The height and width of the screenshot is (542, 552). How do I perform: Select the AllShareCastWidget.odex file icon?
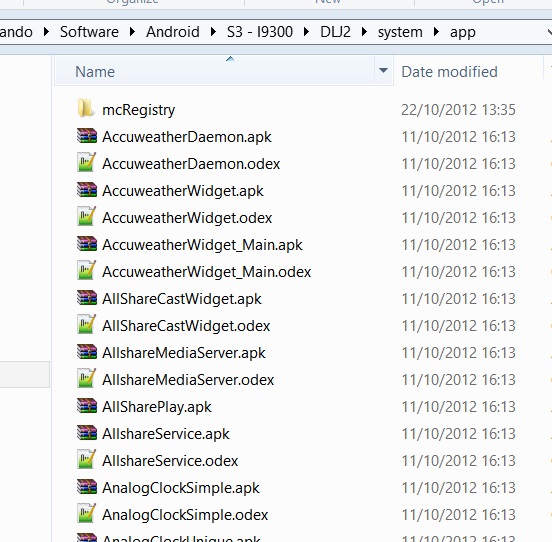pos(86,324)
